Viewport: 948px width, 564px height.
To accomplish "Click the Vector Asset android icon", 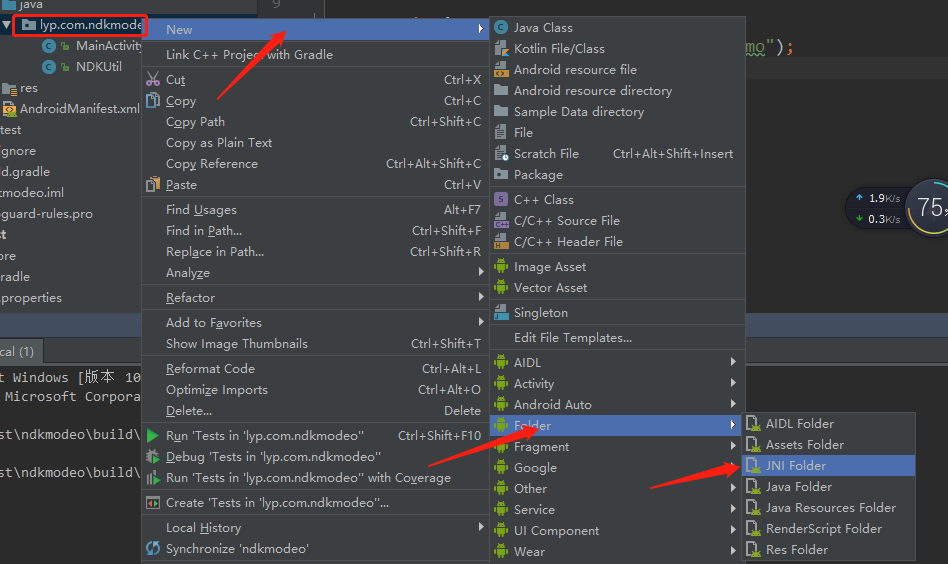I will 501,288.
